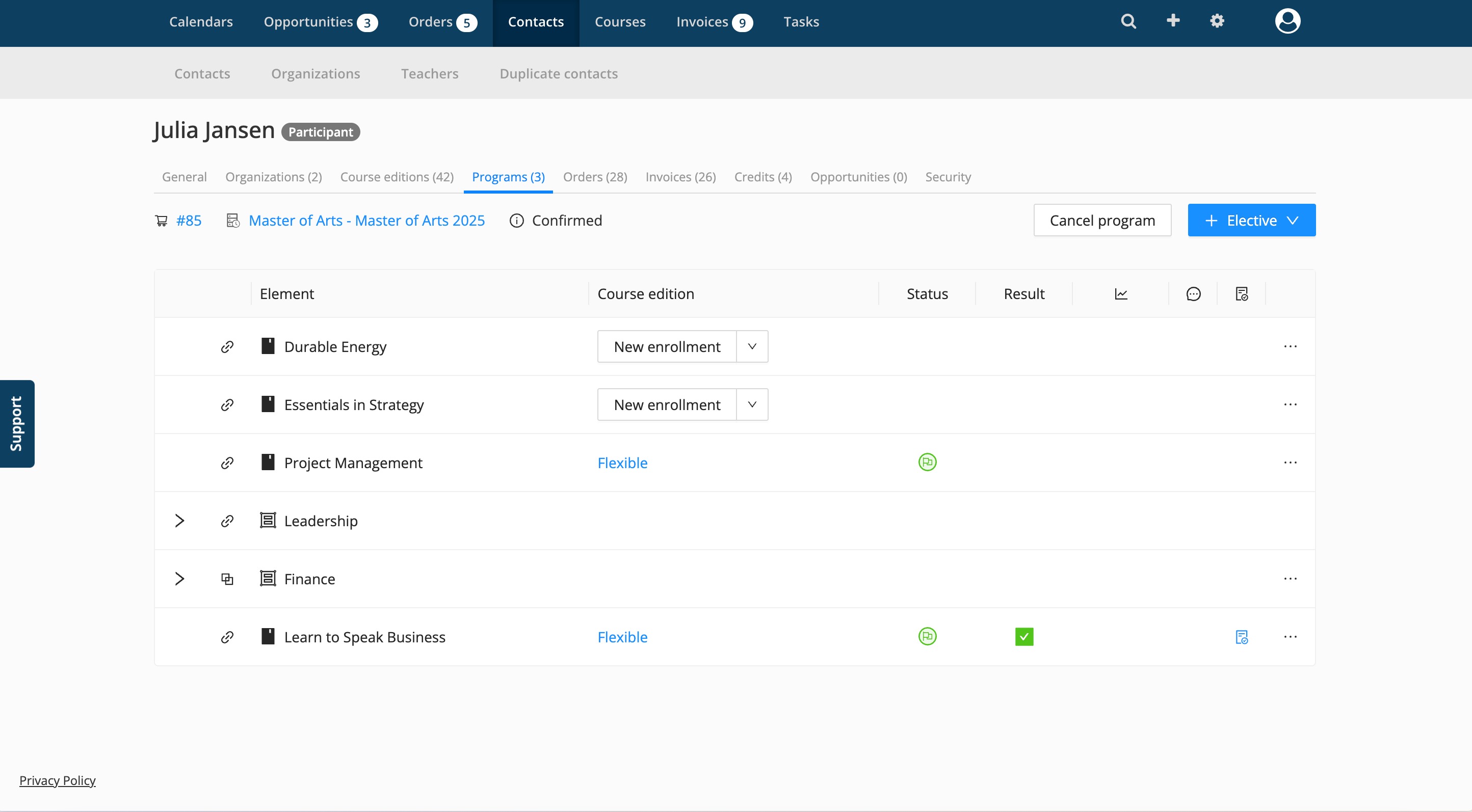Expand the Finance row
The image size is (1472, 812).
pos(179,579)
